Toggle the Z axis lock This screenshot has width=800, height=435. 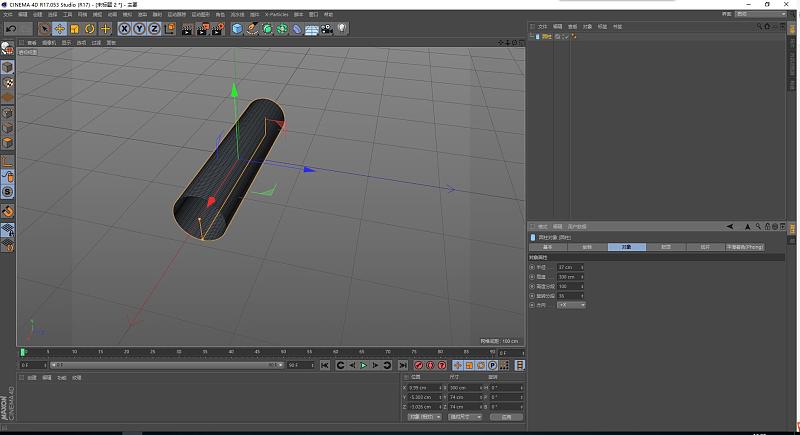[155, 29]
